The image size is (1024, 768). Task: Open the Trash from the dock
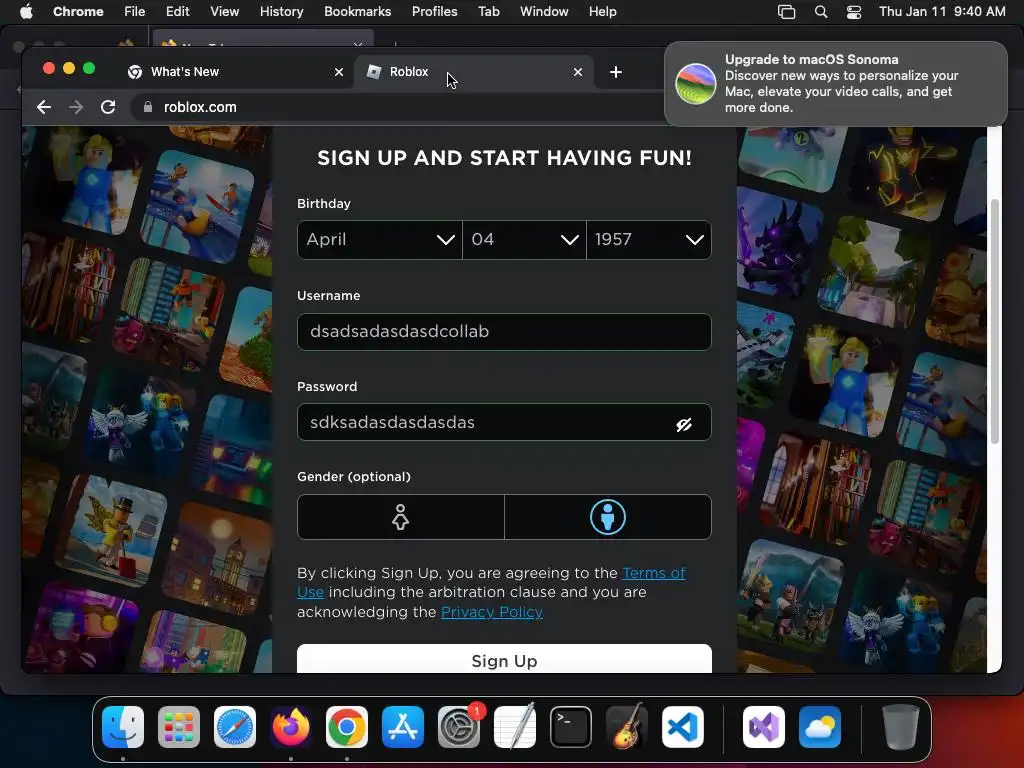click(x=901, y=727)
